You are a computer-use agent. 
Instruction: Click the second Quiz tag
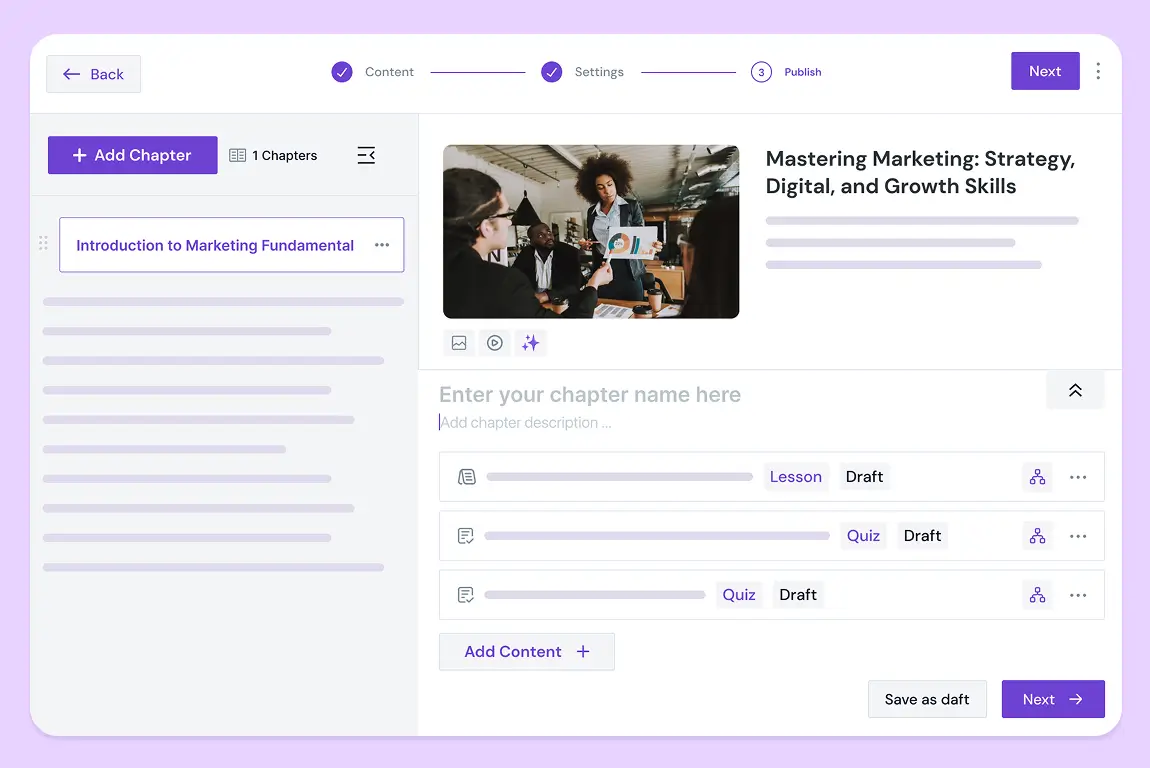click(739, 595)
